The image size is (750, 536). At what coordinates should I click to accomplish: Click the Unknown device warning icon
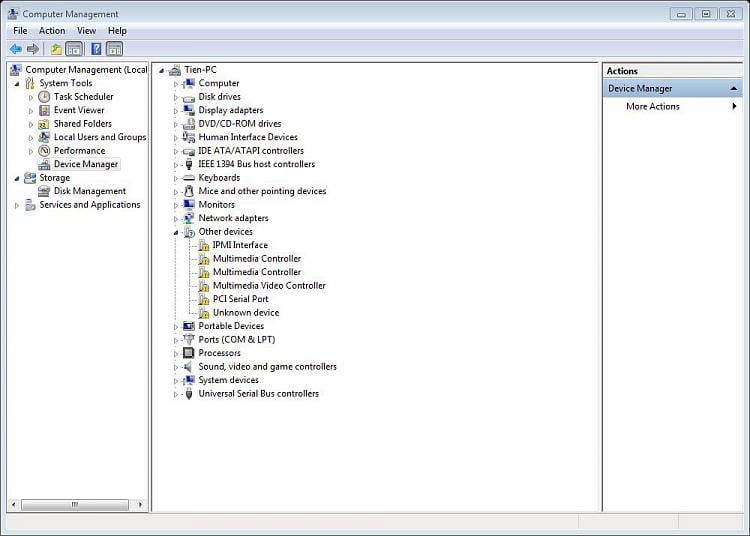point(204,313)
